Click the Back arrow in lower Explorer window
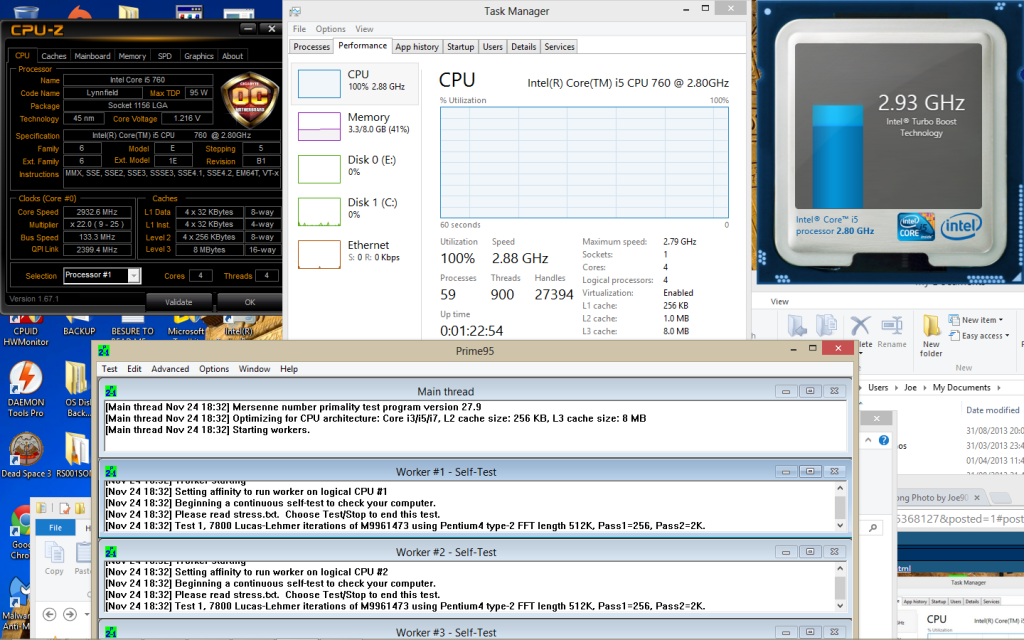1024x640 pixels. pos(49,614)
